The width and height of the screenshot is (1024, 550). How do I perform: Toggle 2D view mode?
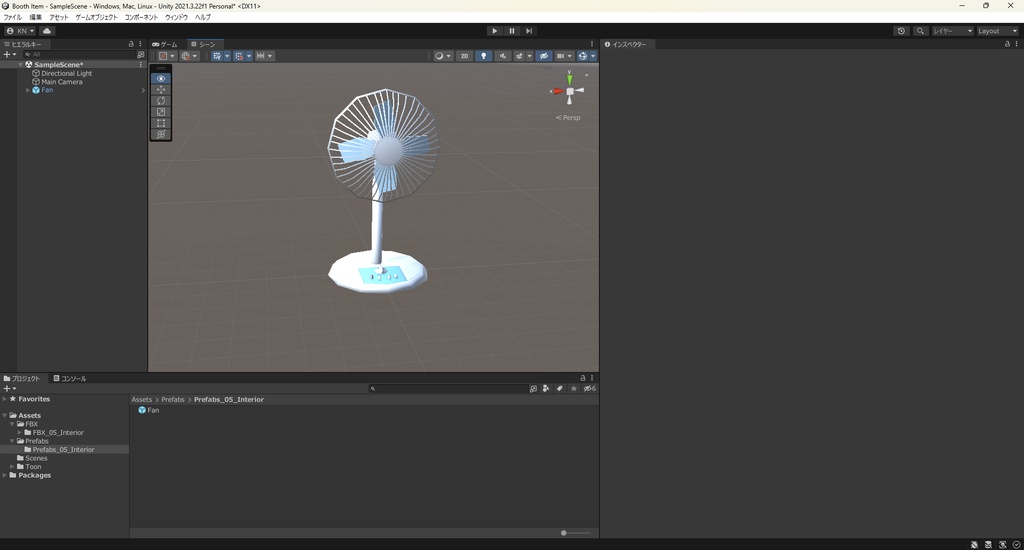point(464,56)
